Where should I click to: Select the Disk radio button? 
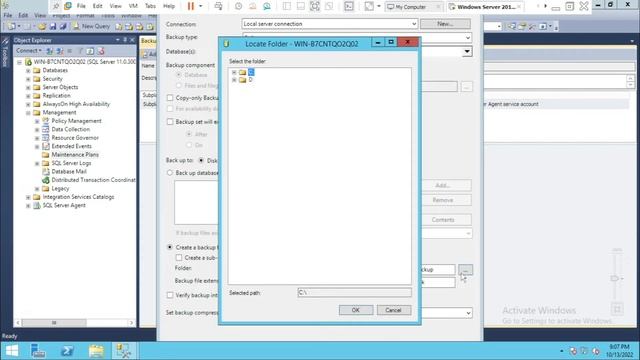point(201,161)
